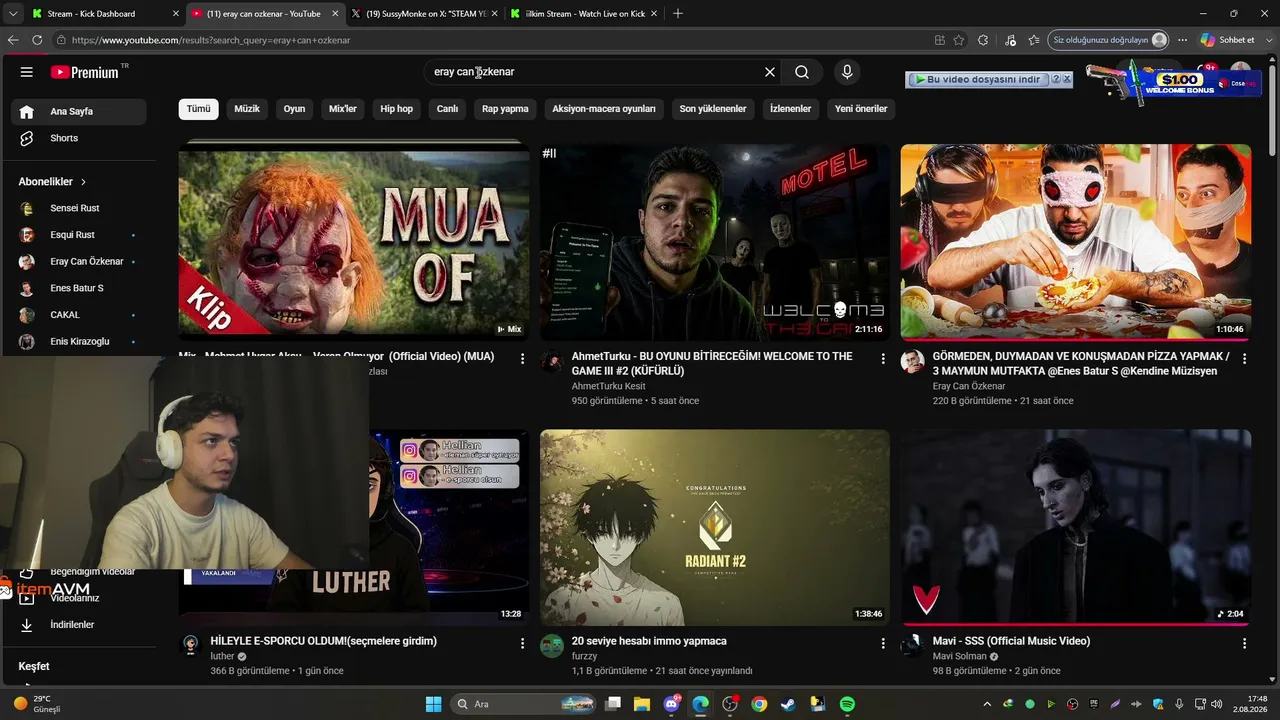This screenshot has width=1280, height=720.
Task: Close the video download bar
Action: click(1067, 79)
